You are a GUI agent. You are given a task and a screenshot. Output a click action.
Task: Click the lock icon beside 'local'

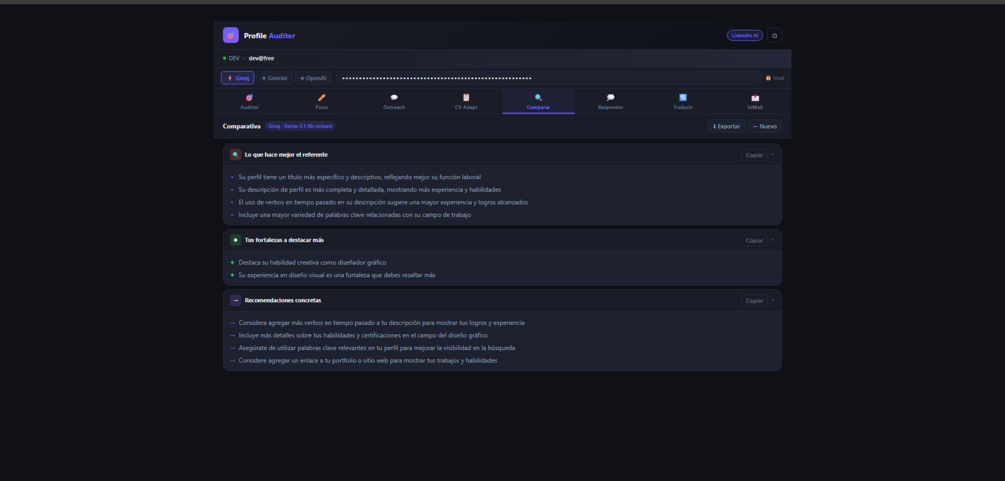[768, 78]
